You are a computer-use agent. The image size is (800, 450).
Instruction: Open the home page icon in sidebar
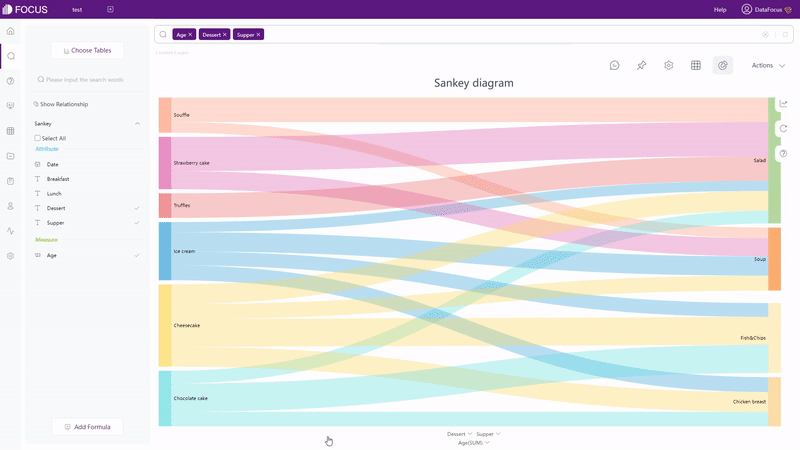click(x=10, y=31)
